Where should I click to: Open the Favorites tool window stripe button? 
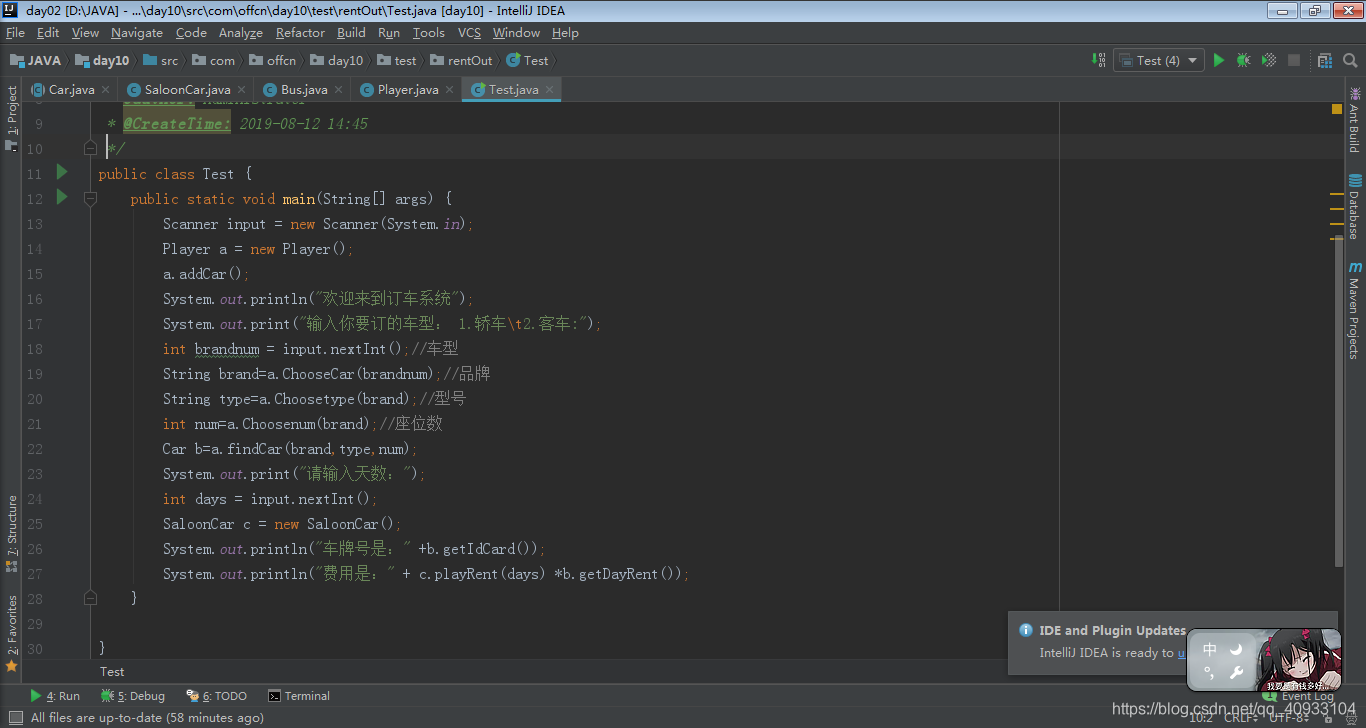[x=11, y=633]
